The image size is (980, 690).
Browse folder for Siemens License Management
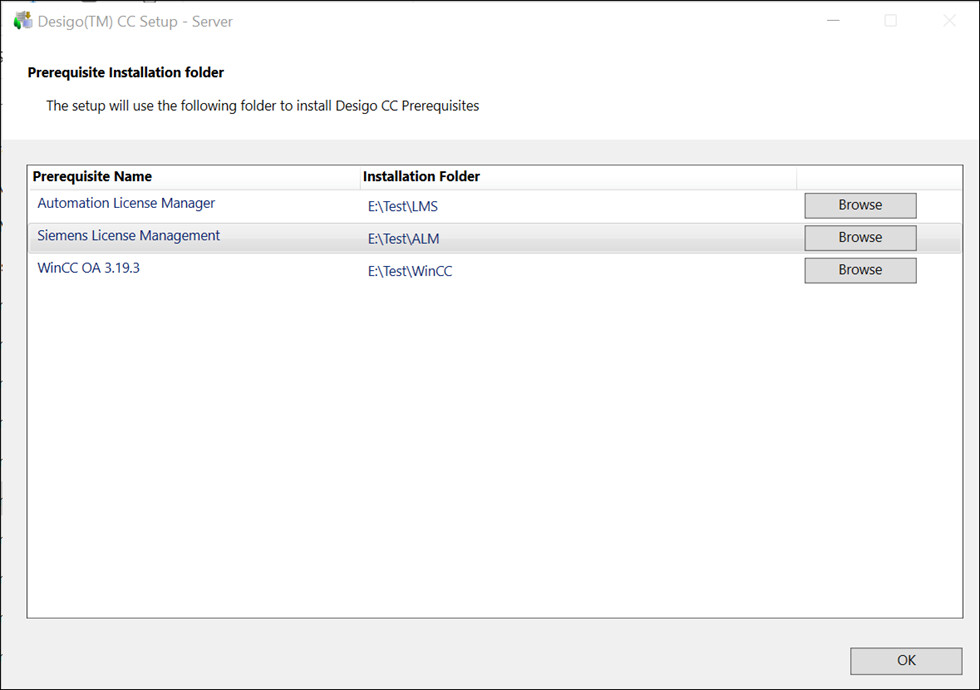pyautogui.click(x=860, y=238)
